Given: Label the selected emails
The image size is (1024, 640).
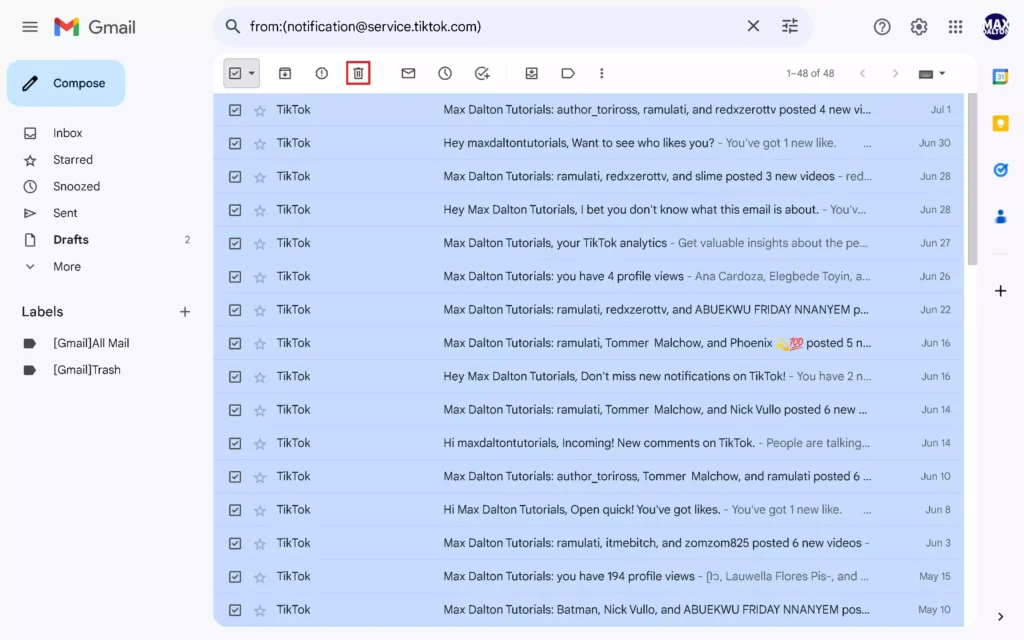Looking at the screenshot, I should click(568, 73).
